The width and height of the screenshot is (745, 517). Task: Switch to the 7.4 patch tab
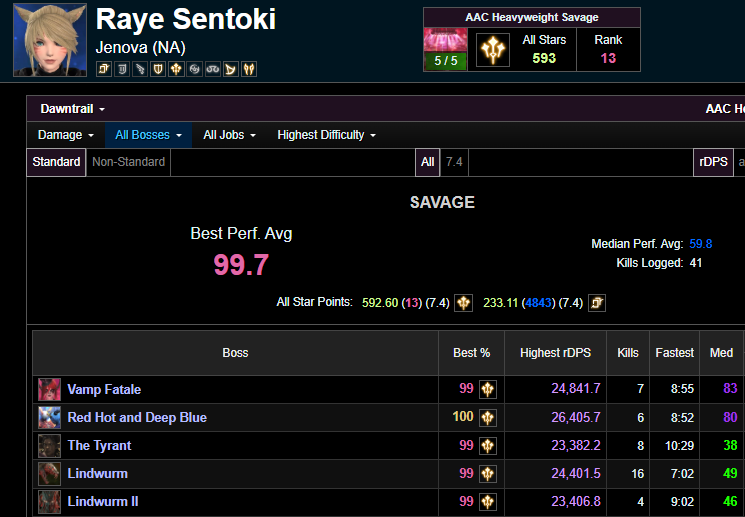(454, 162)
